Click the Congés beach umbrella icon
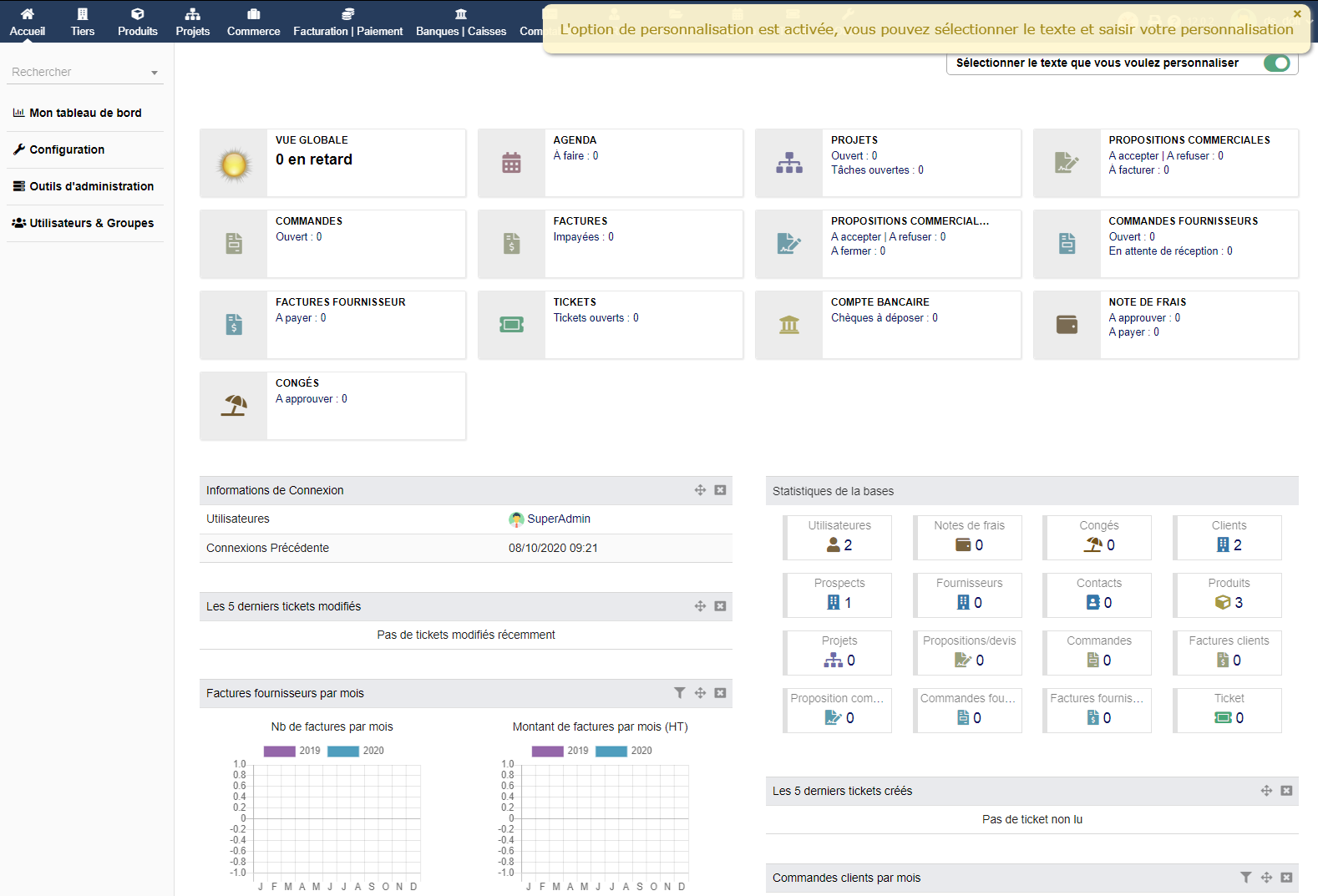The width and height of the screenshot is (1318, 896). (x=234, y=406)
